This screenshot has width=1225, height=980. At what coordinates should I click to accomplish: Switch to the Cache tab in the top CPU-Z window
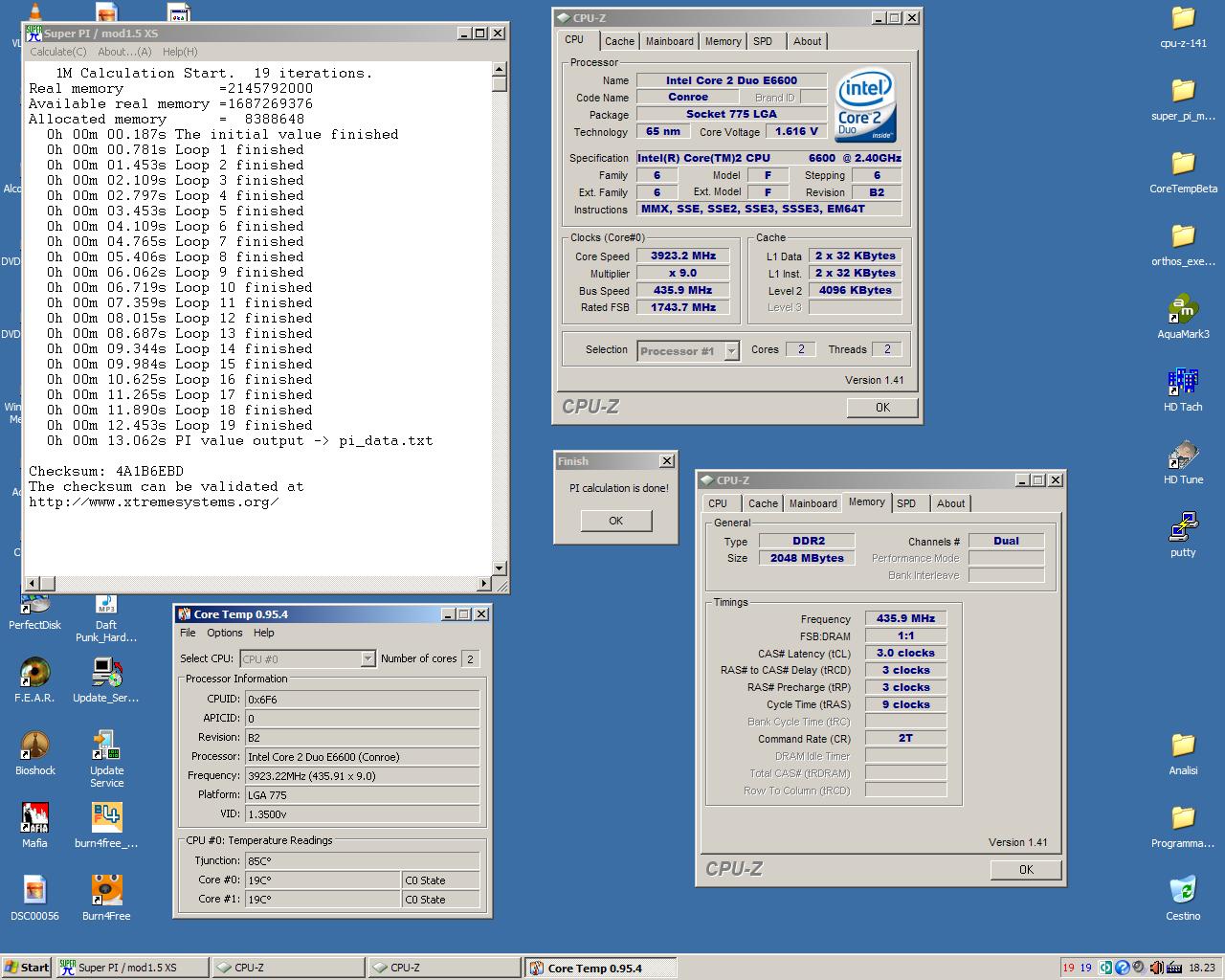[x=619, y=41]
